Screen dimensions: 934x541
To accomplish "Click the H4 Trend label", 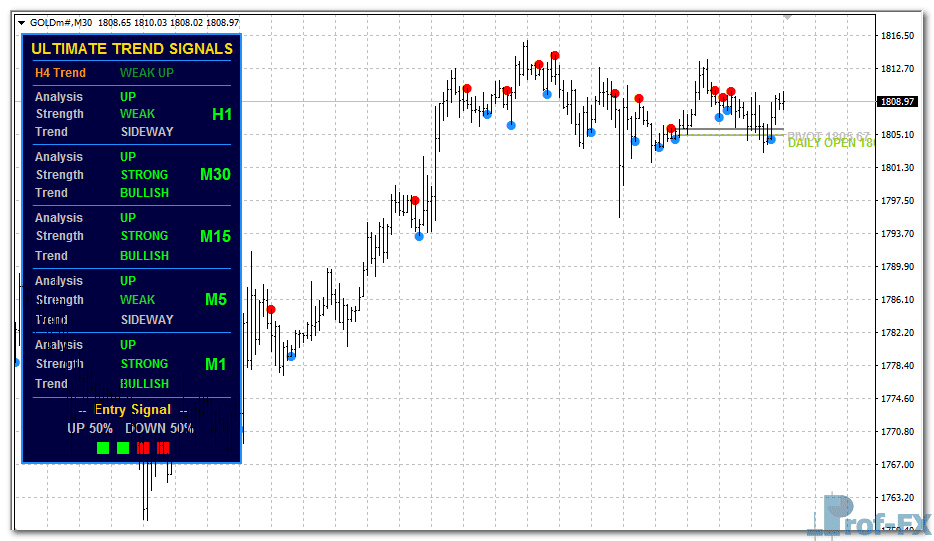I will 60,73.
